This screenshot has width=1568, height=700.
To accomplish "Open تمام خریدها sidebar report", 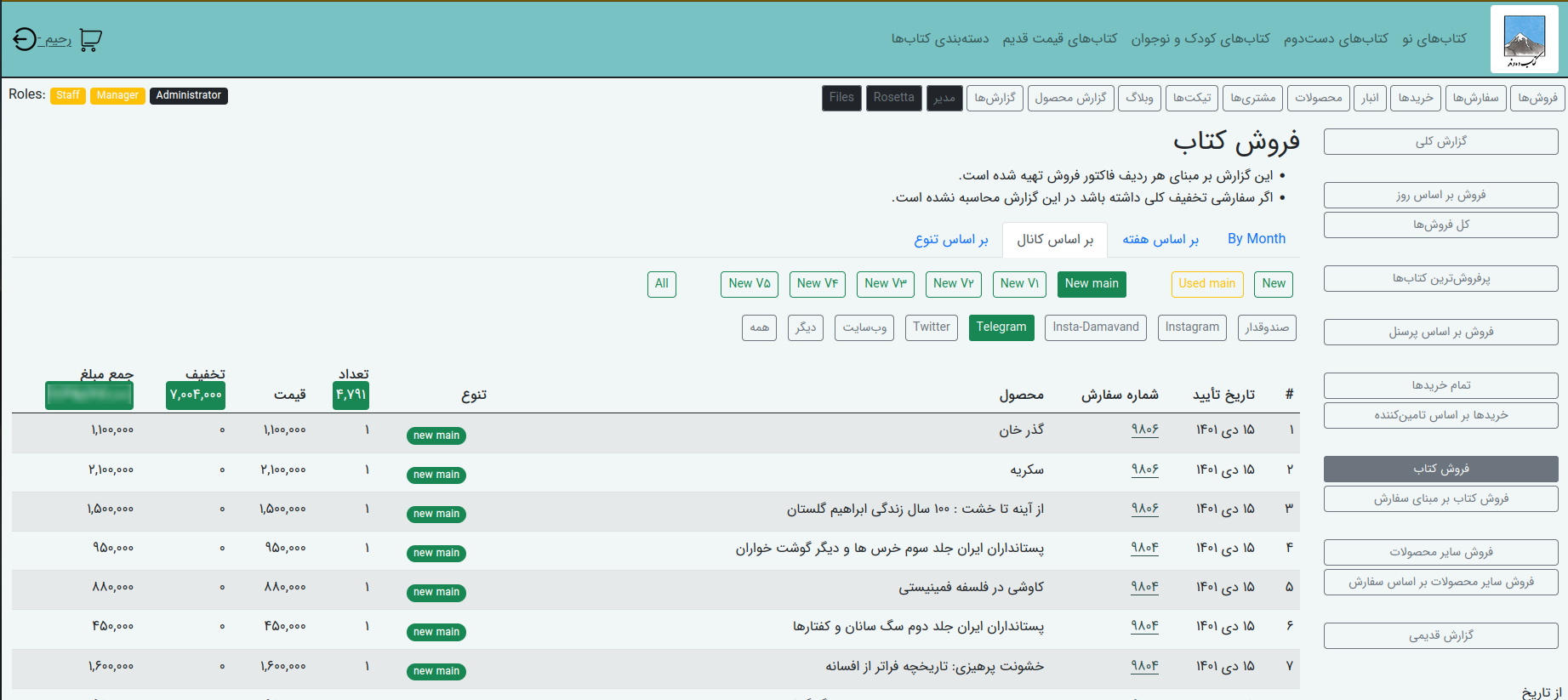I will pos(1440,386).
